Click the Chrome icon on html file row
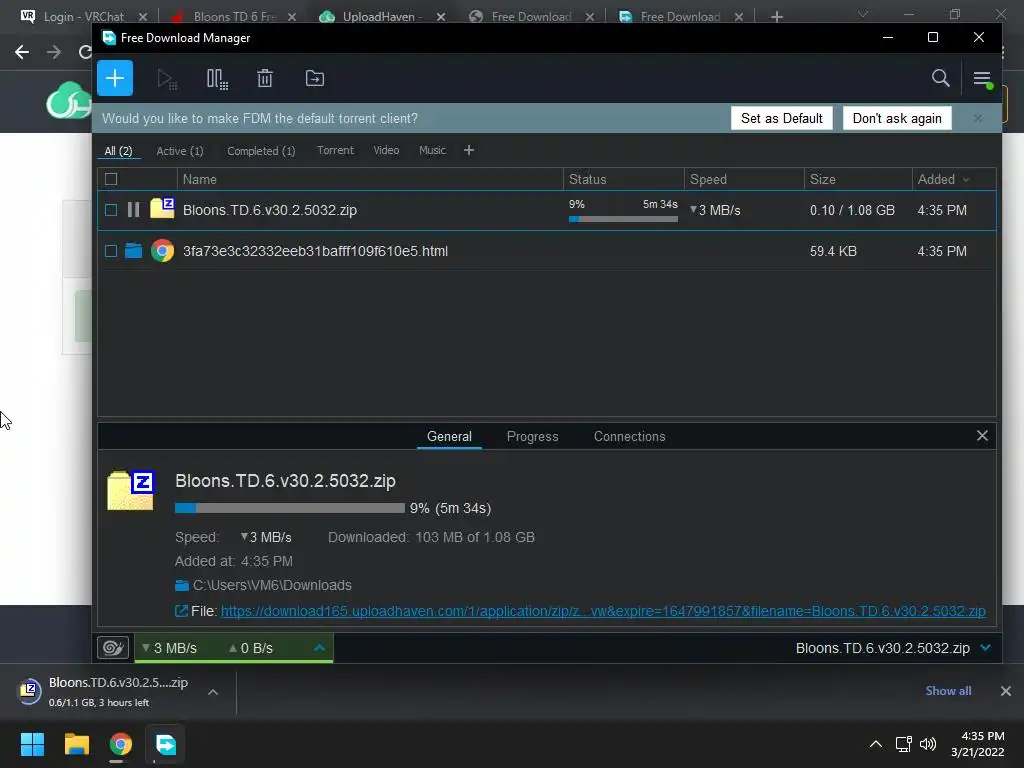The height and width of the screenshot is (768, 1024). pyautogui.click(x=162, y=251)
